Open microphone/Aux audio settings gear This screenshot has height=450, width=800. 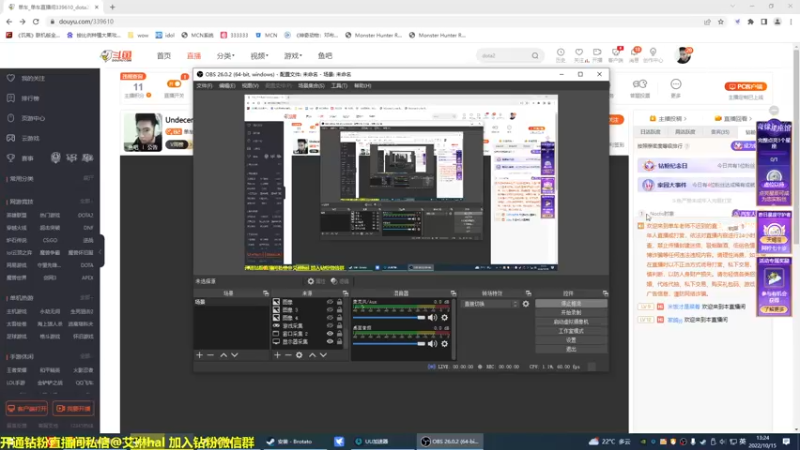click(x=444, y=317)
